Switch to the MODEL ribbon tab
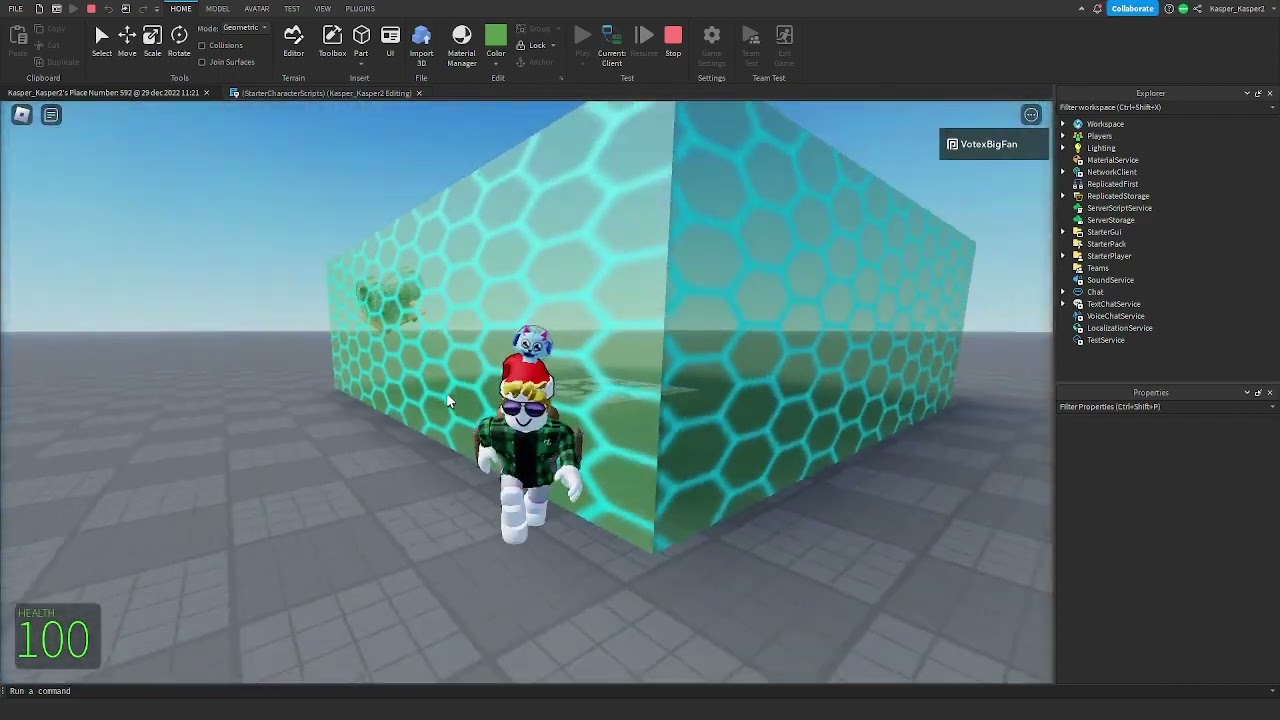 tap(217, 9)
